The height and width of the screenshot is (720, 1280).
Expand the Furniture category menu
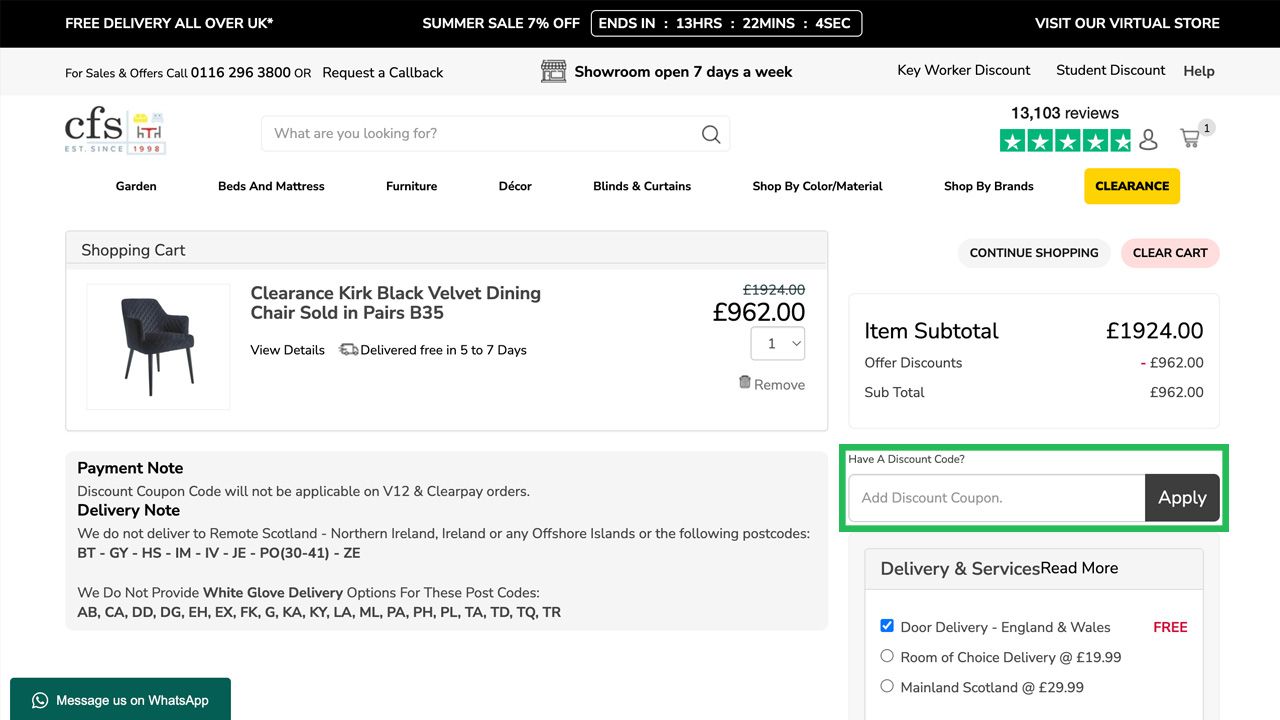coord(411,186)
